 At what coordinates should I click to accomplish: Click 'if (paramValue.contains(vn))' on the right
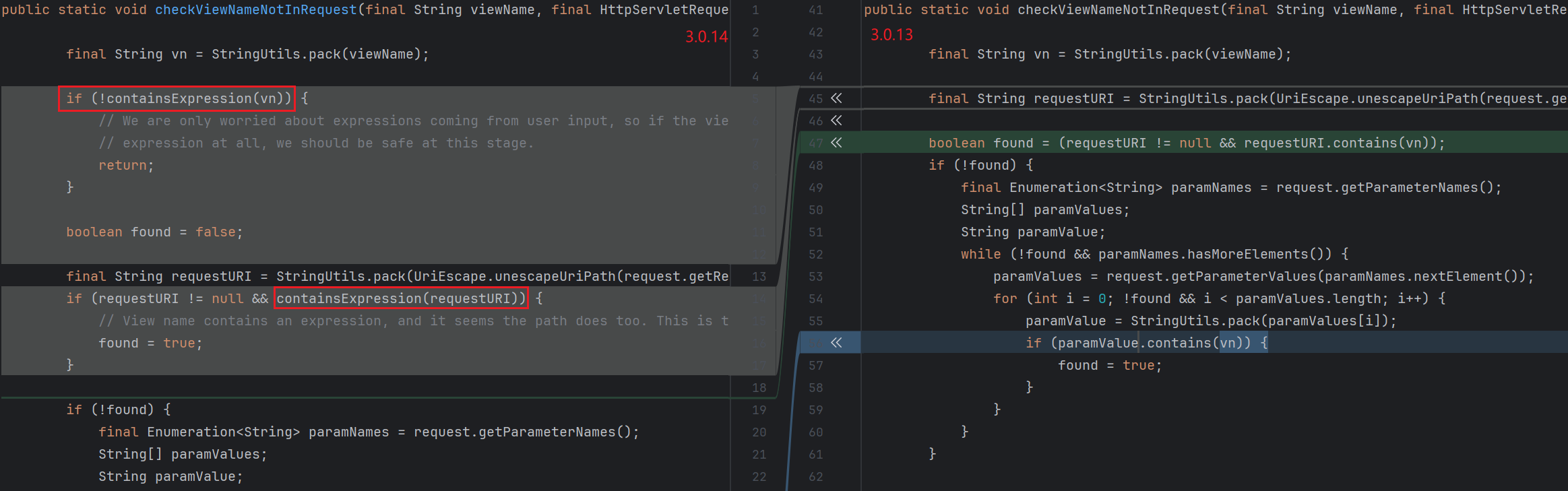(x=1146, y=343)
